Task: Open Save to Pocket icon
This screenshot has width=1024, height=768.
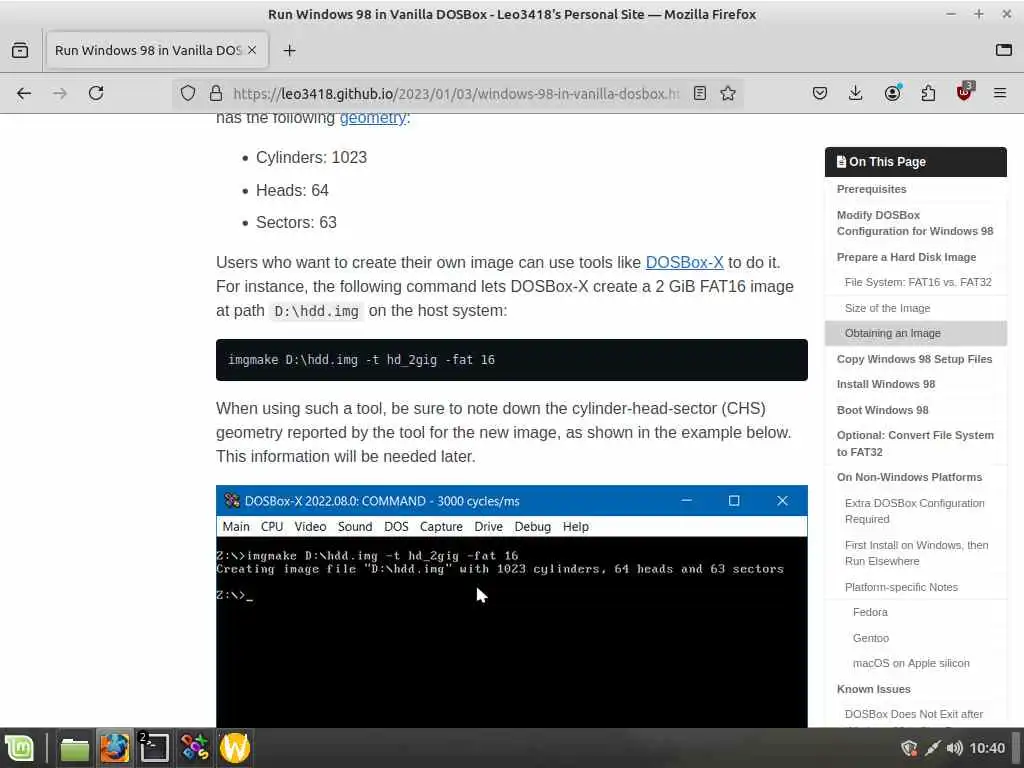Action: pyautogui.click(x=820, y=93)
